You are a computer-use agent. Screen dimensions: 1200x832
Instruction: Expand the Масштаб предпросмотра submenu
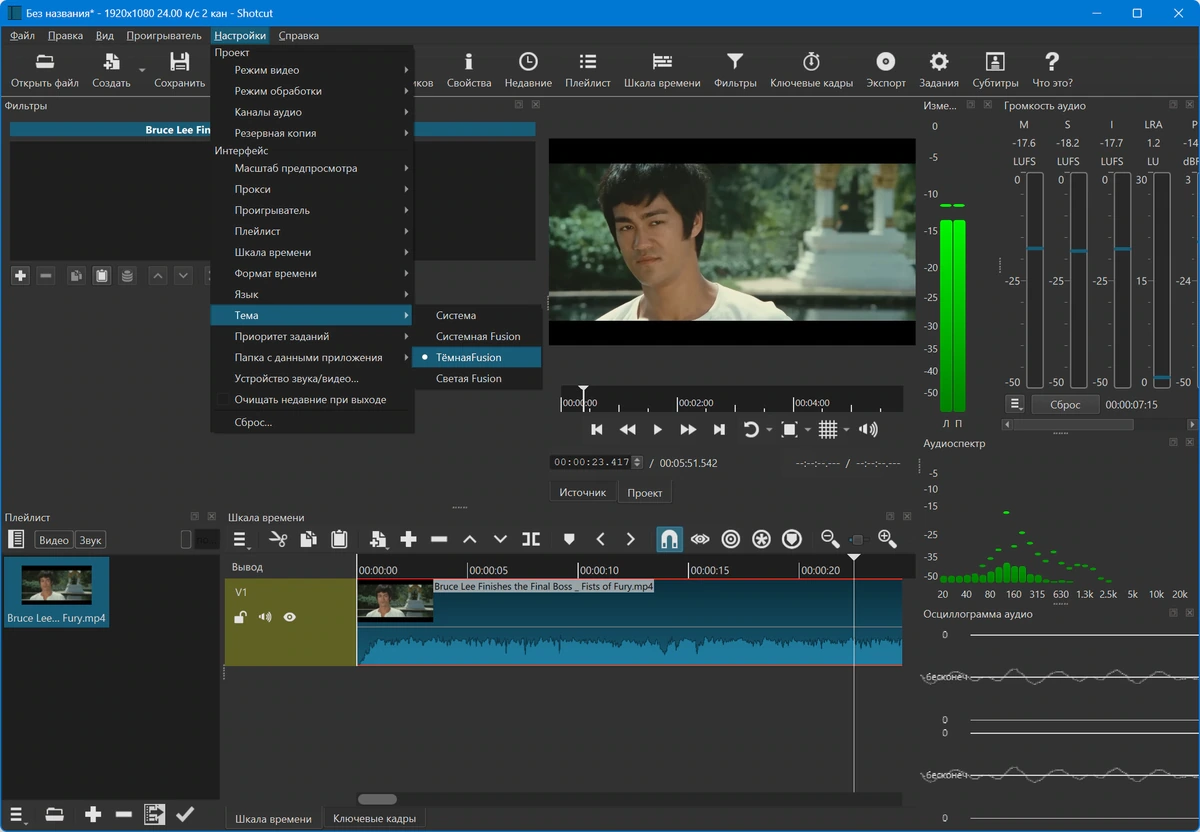pyautogui.click(x=312, y=168)
